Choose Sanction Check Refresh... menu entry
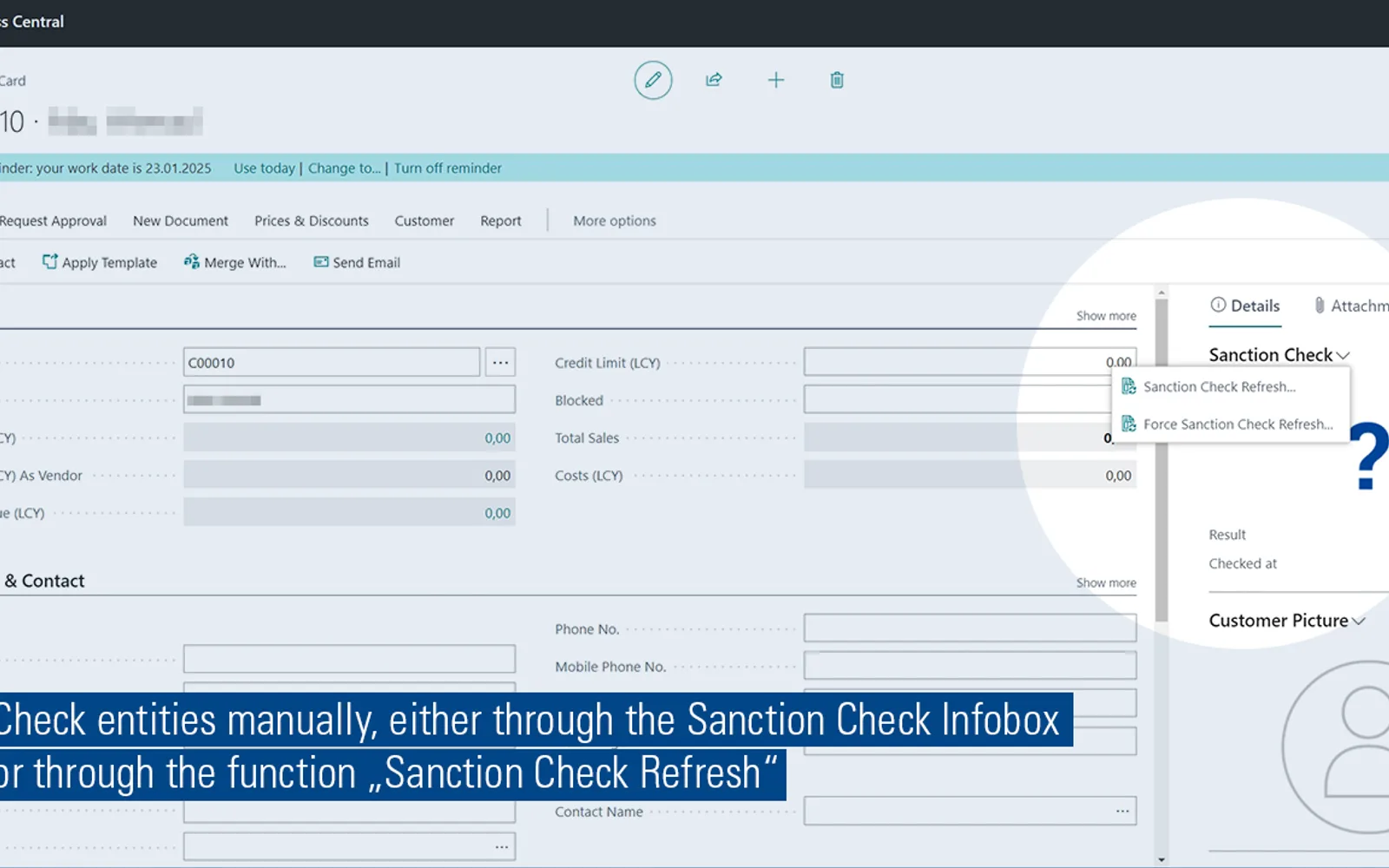The height and width of the screenshot is (868, 1389). click(1219, 386)
